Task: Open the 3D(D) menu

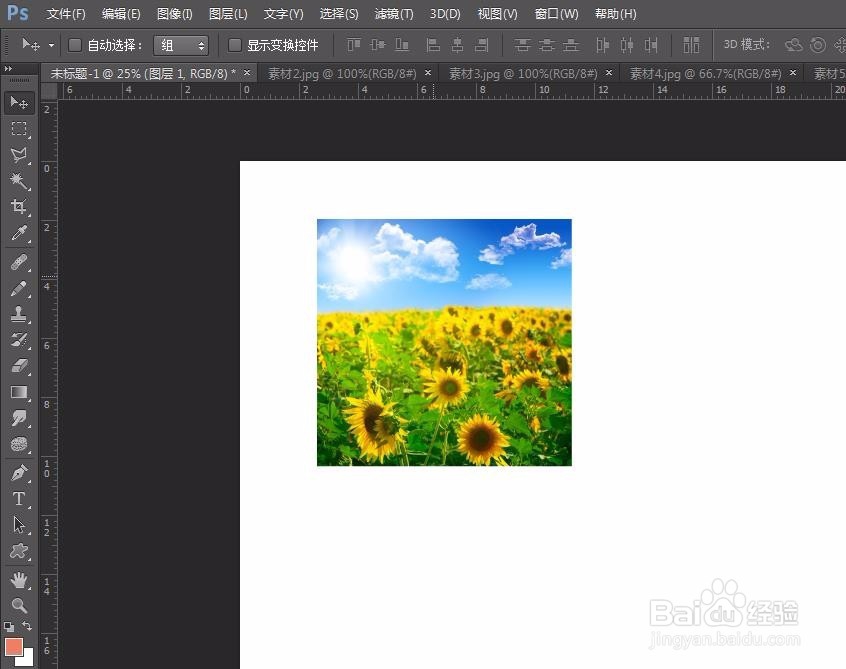Action: pyautogui.click(x=445, y=13)
